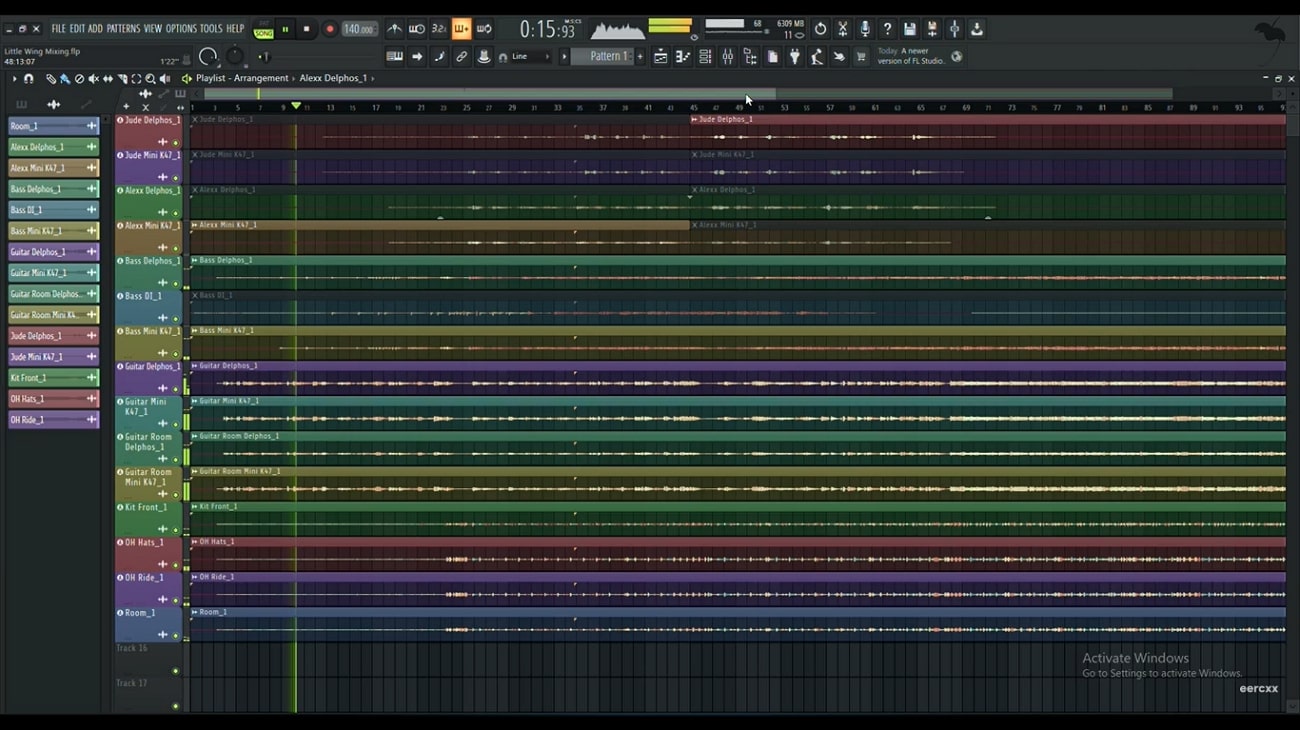Open the Mixer icon
The height and width of the screenshot is (730, 1300).
click(x=728, y=57)
